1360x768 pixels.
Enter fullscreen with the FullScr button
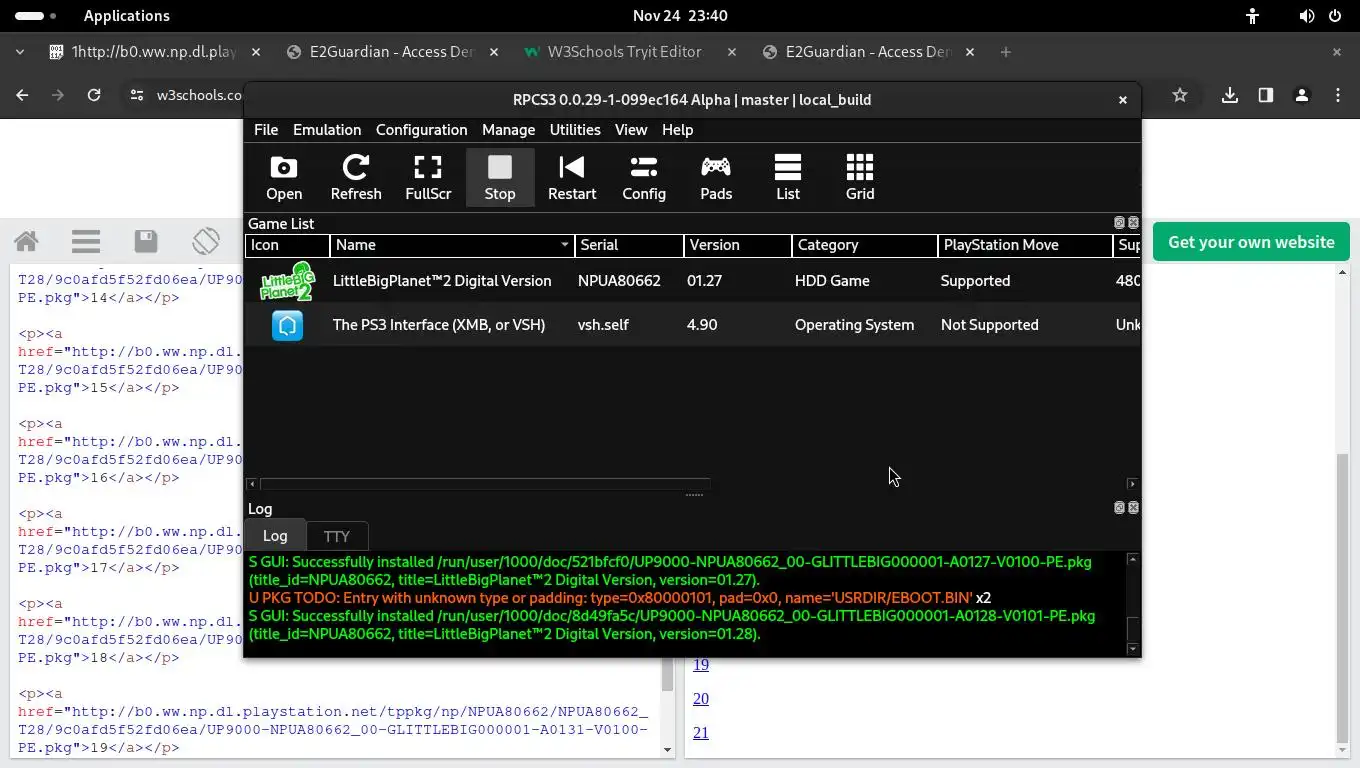[428, 178]
